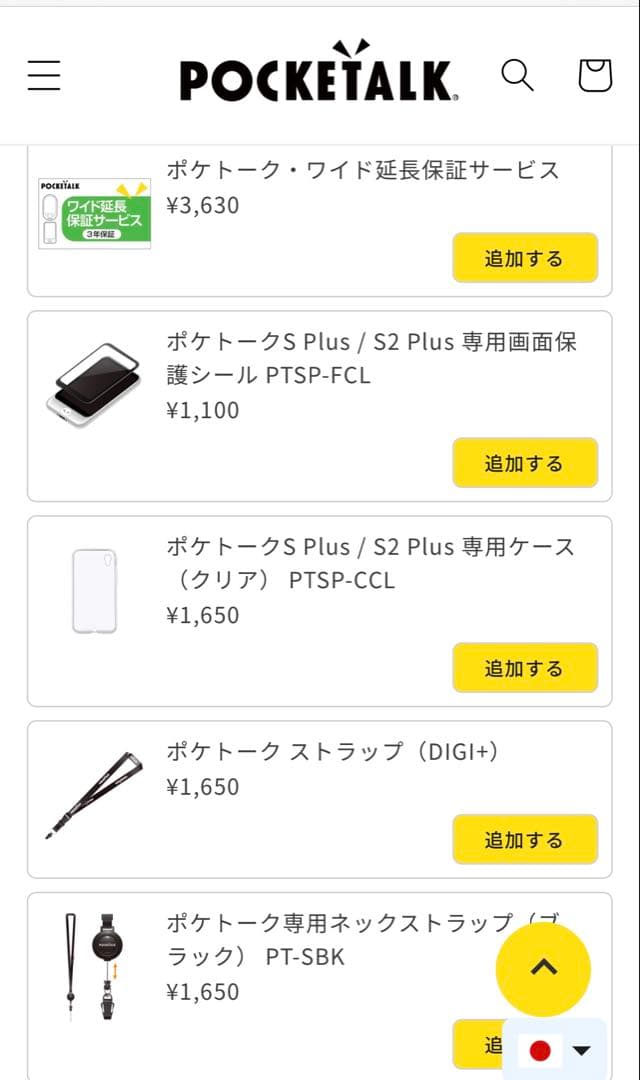Click the Japanese flag in the language selector
Screen dimensions: 640x1080
coord(540,1051)
